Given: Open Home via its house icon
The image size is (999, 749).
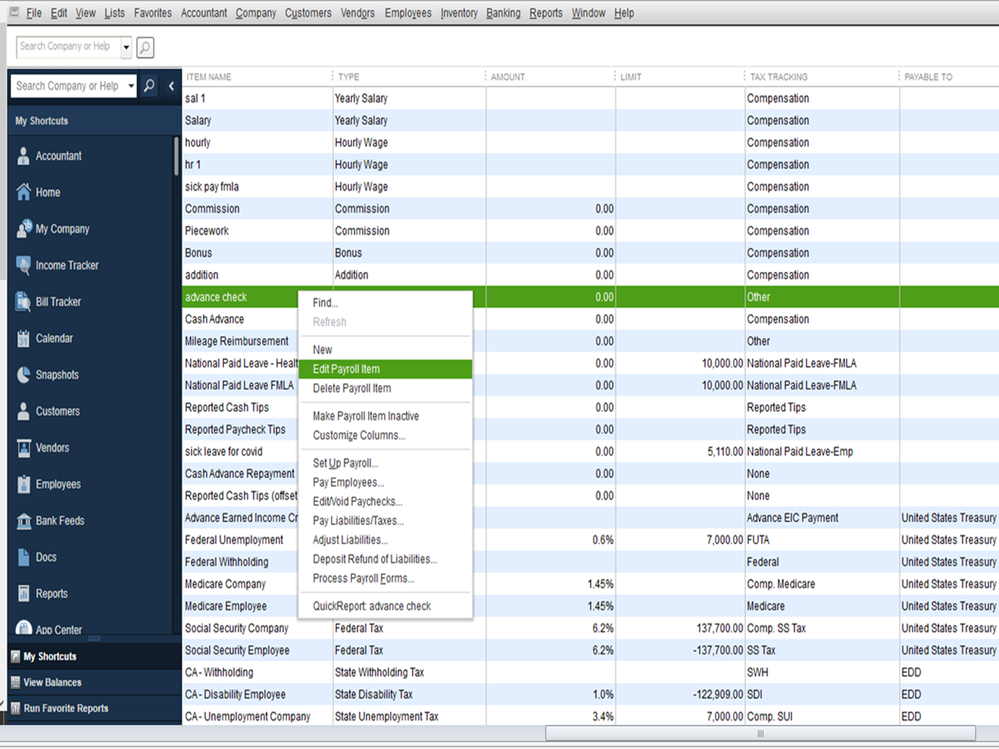Looking at the screenshot, I should (24, 193).
